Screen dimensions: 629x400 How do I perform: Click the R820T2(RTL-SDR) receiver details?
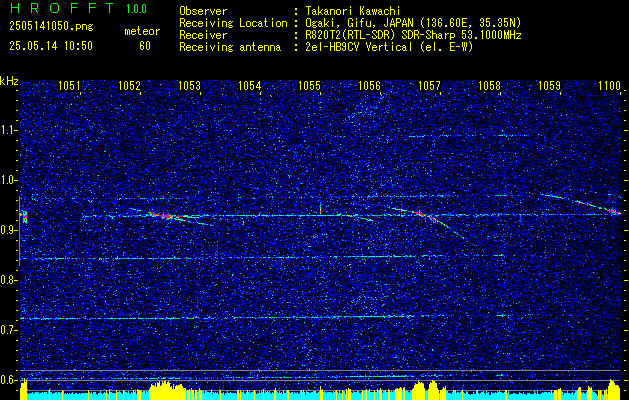413,35
